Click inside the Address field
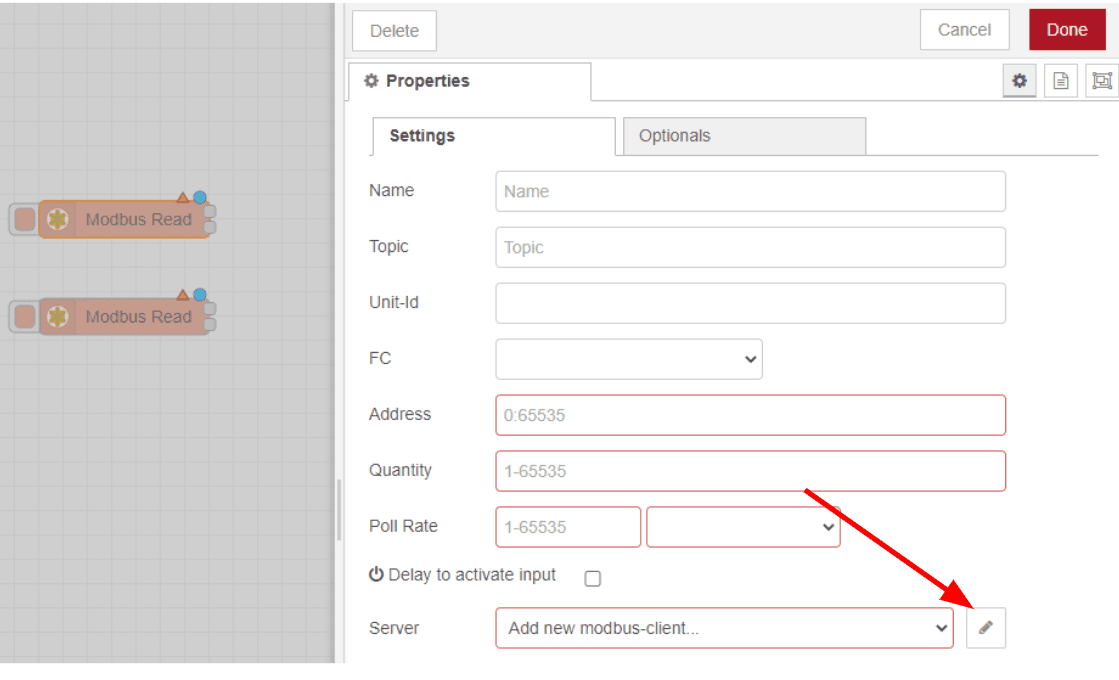Image resolution: width=1119 pixels, height=680 pixels. pyautogui.click(x=750, y=415)
